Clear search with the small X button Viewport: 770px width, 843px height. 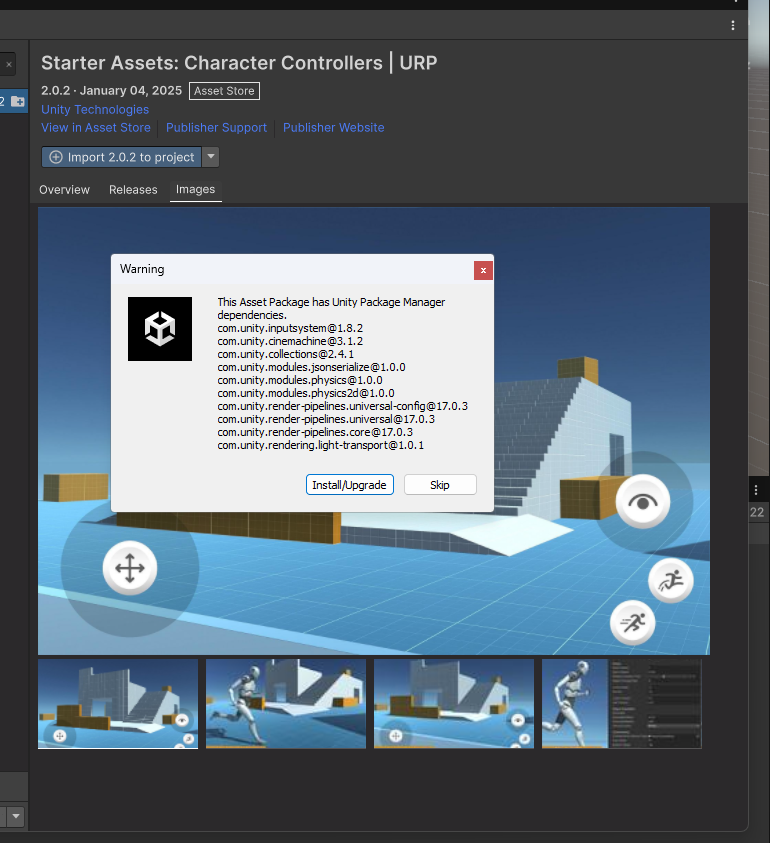[9, 64]
